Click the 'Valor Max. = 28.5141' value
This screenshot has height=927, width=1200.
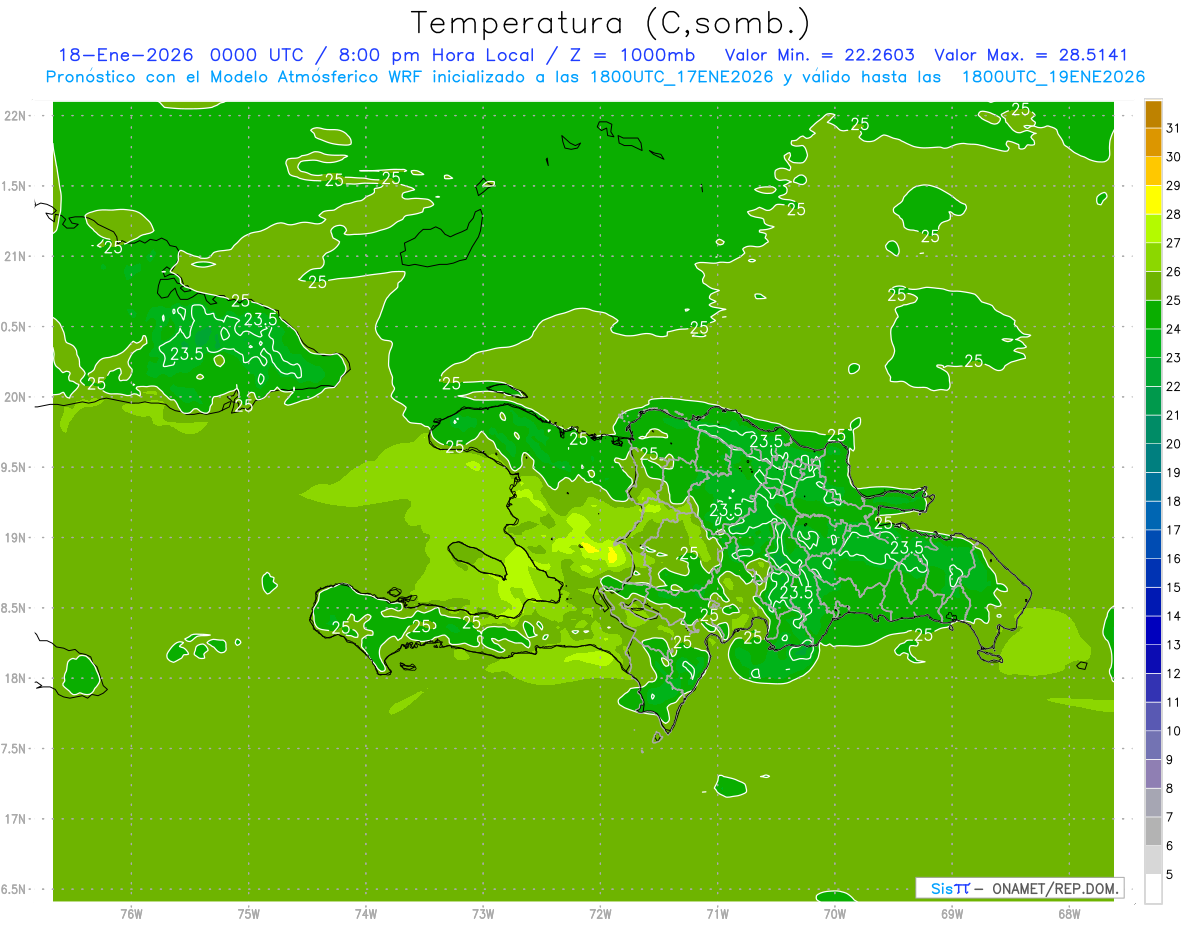(1030, 55)
